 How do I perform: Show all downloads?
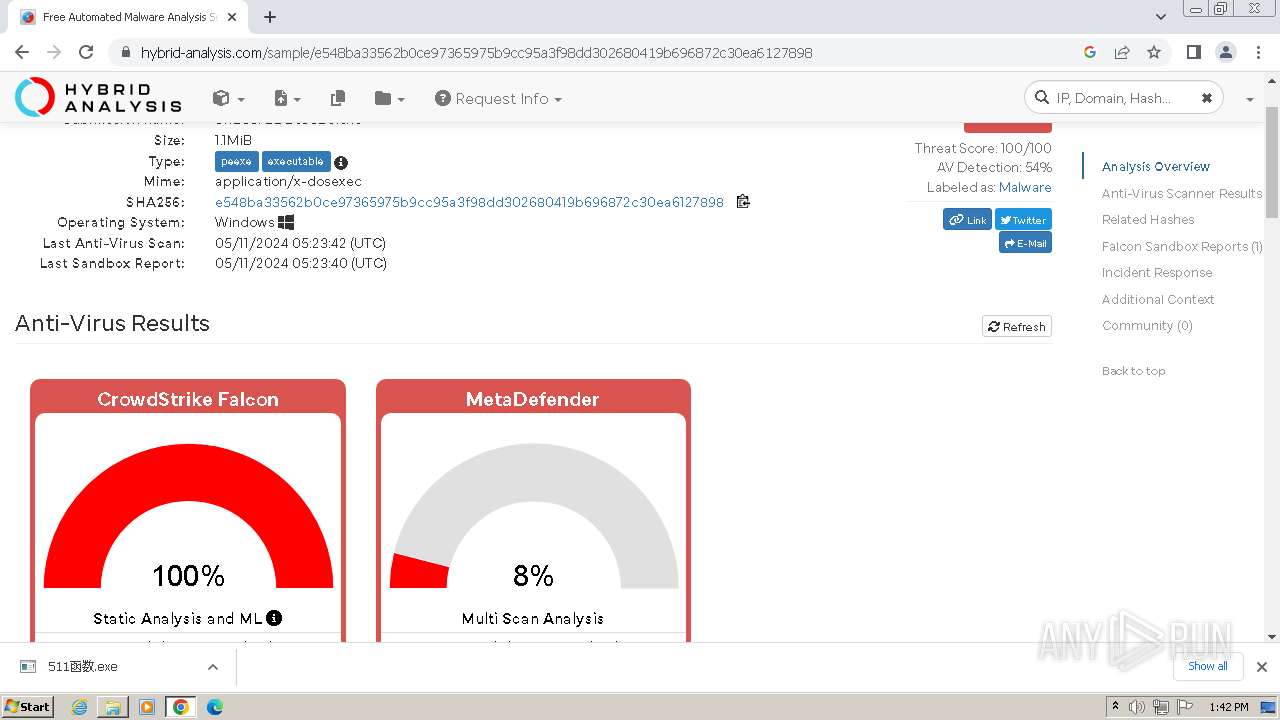(1207, 666)
